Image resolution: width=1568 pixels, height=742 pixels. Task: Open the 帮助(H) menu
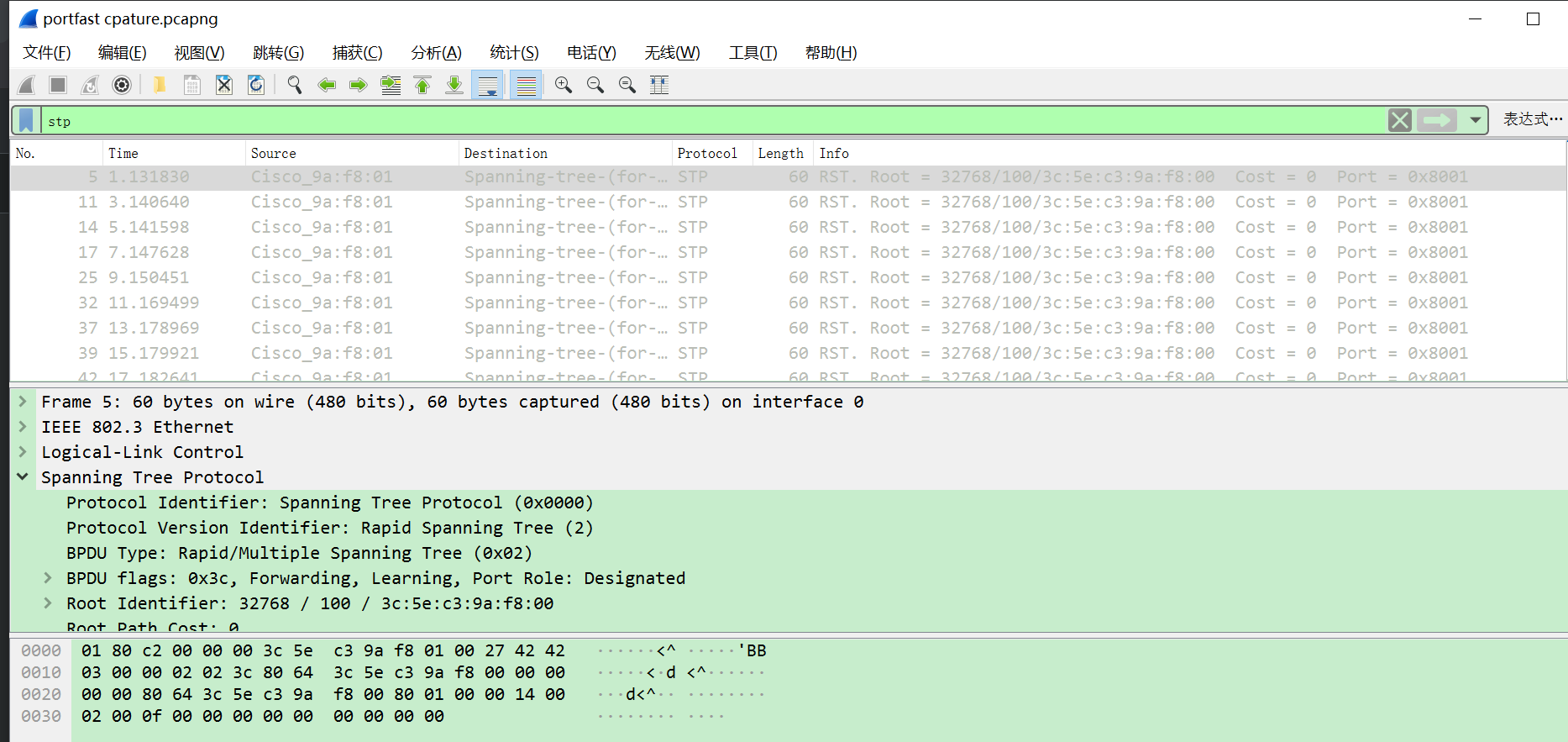pos(831,53)
